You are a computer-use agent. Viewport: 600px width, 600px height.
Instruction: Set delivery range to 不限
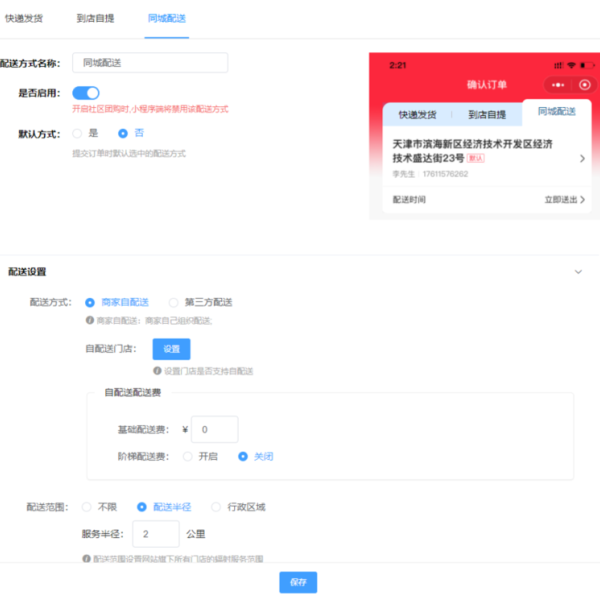[87, 507]
